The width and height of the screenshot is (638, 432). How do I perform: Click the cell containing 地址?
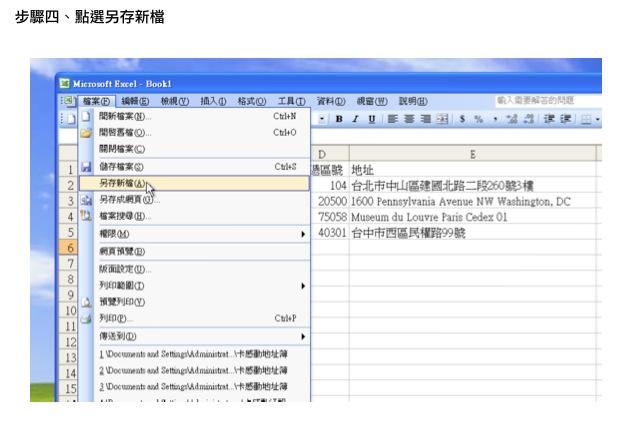click(x=472, y=170)
